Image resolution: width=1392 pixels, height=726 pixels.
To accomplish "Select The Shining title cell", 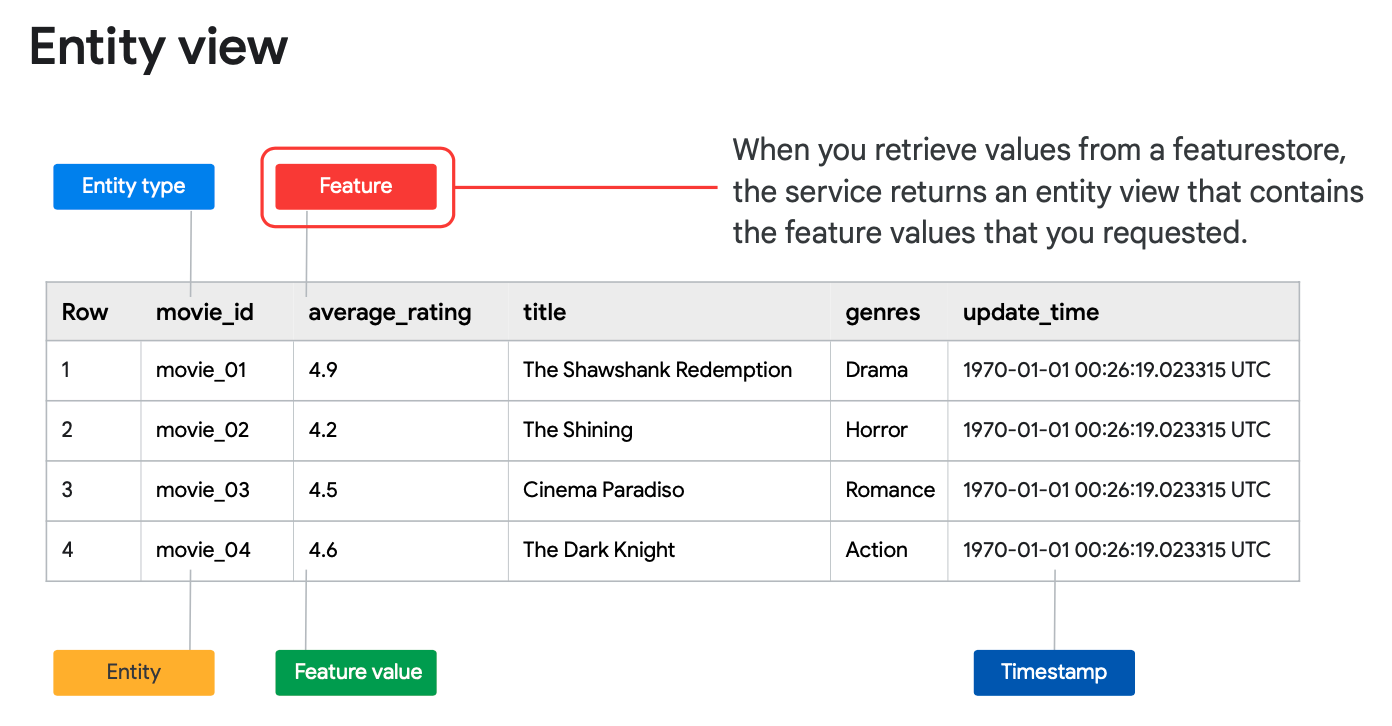I will pos(577,430).
